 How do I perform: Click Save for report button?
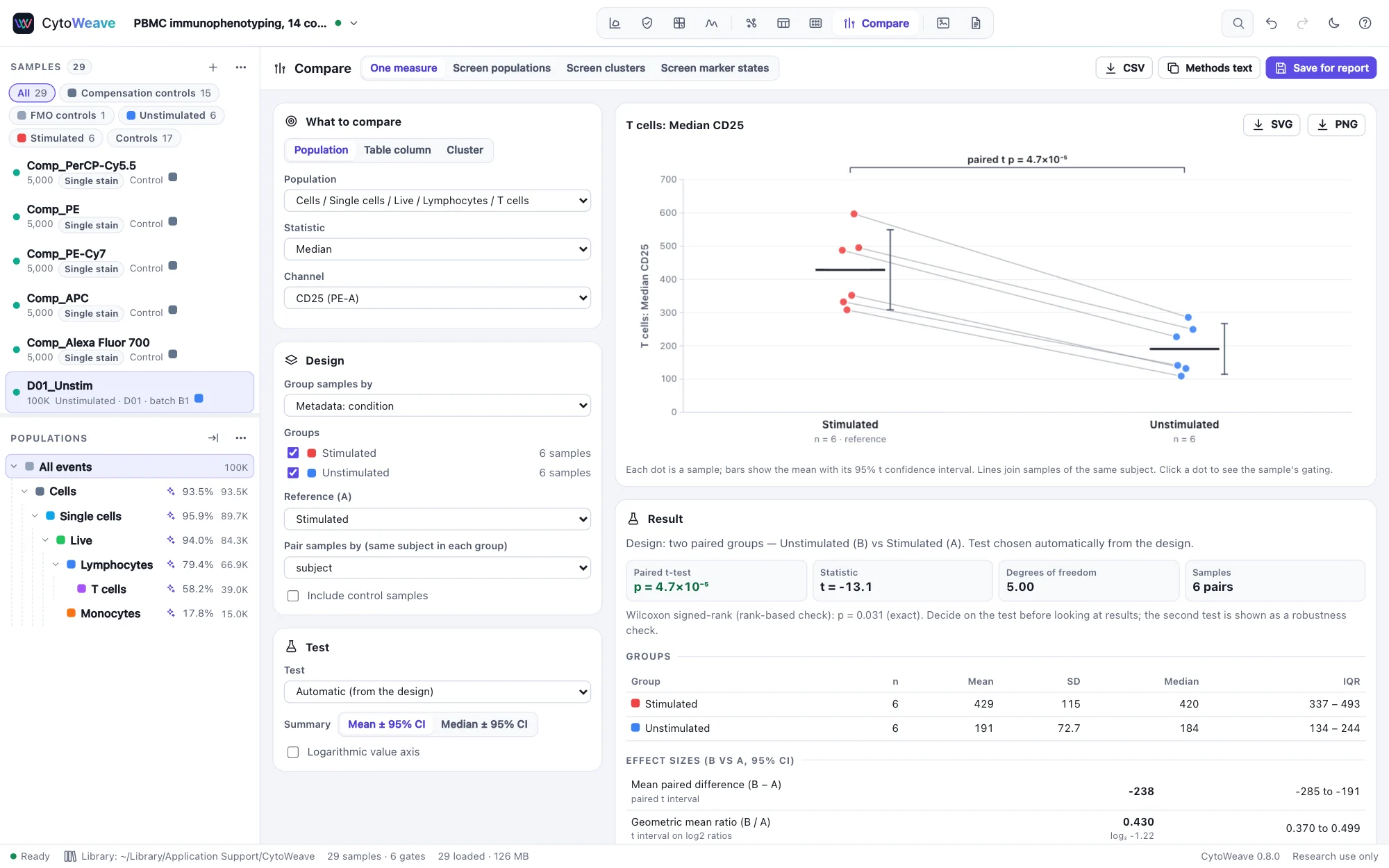point(1321,68)
